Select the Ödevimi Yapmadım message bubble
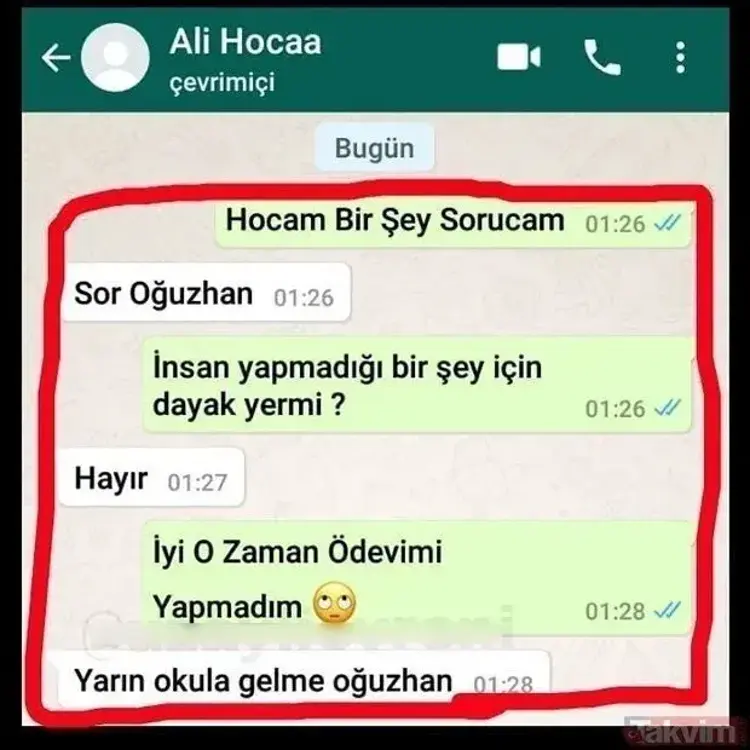 point(418,578)
